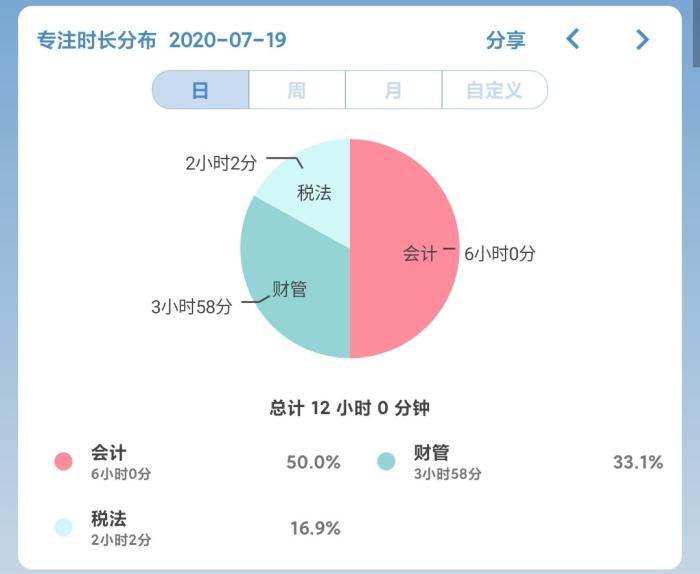Switch to the 周 week tab
700x574 pixels.
coord(297,90)
